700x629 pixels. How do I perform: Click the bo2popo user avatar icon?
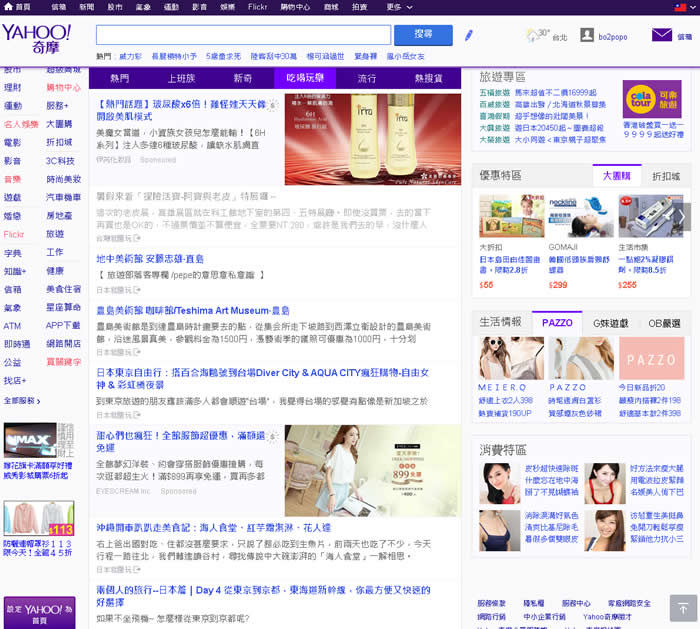(587, 35)
